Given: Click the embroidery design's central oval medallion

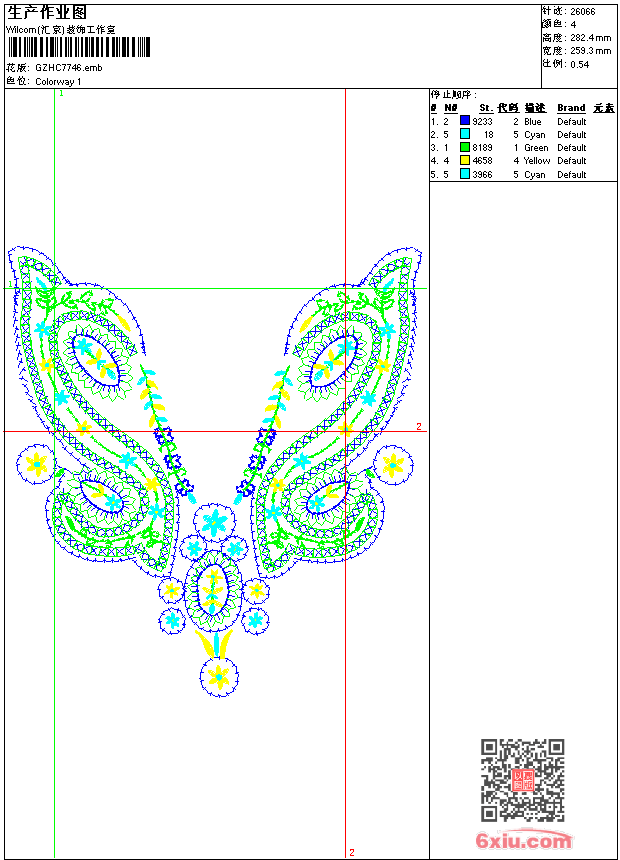Looking at the screenshot, I should 213,590.
